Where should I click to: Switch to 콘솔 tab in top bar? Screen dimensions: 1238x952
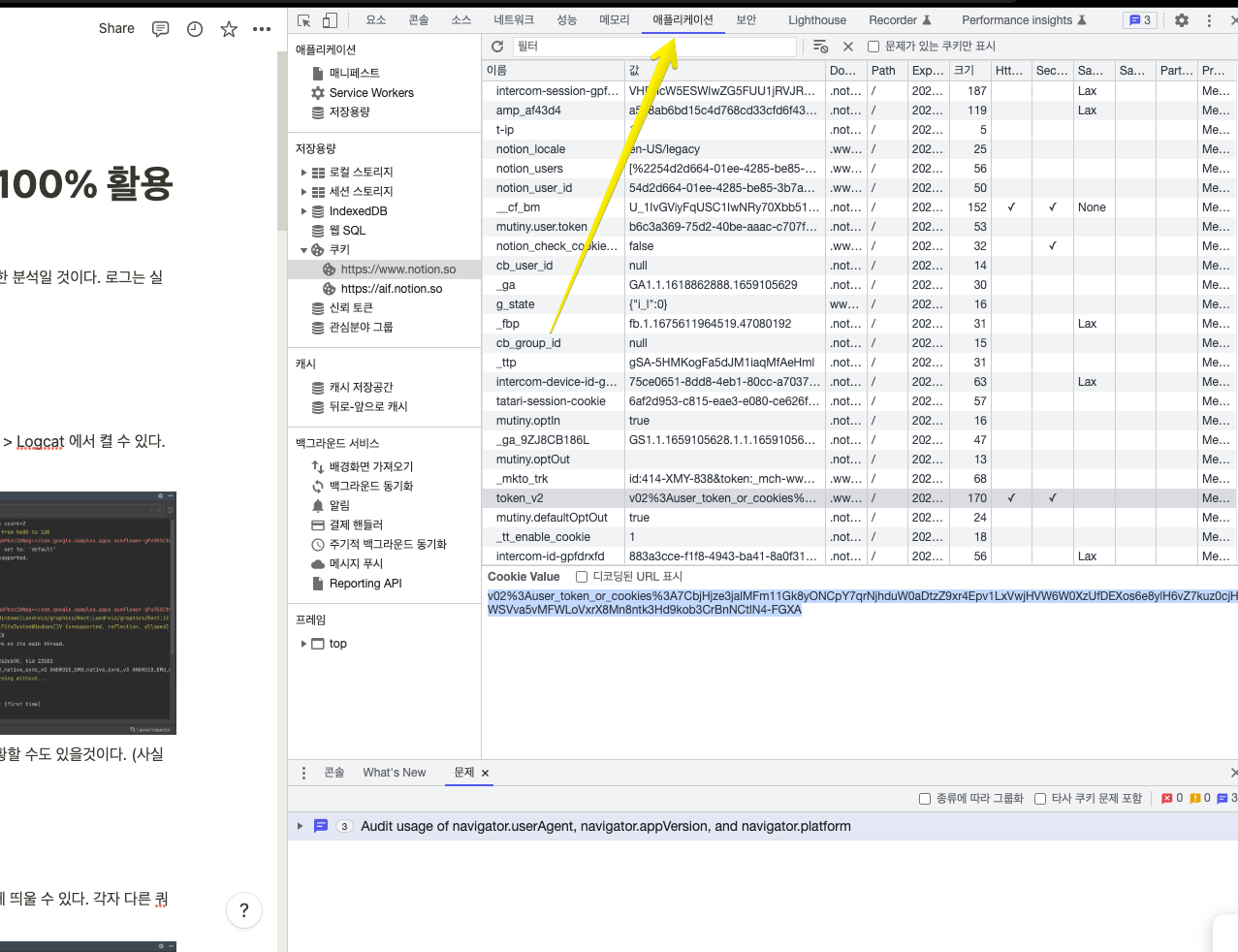tap(419, 20)
